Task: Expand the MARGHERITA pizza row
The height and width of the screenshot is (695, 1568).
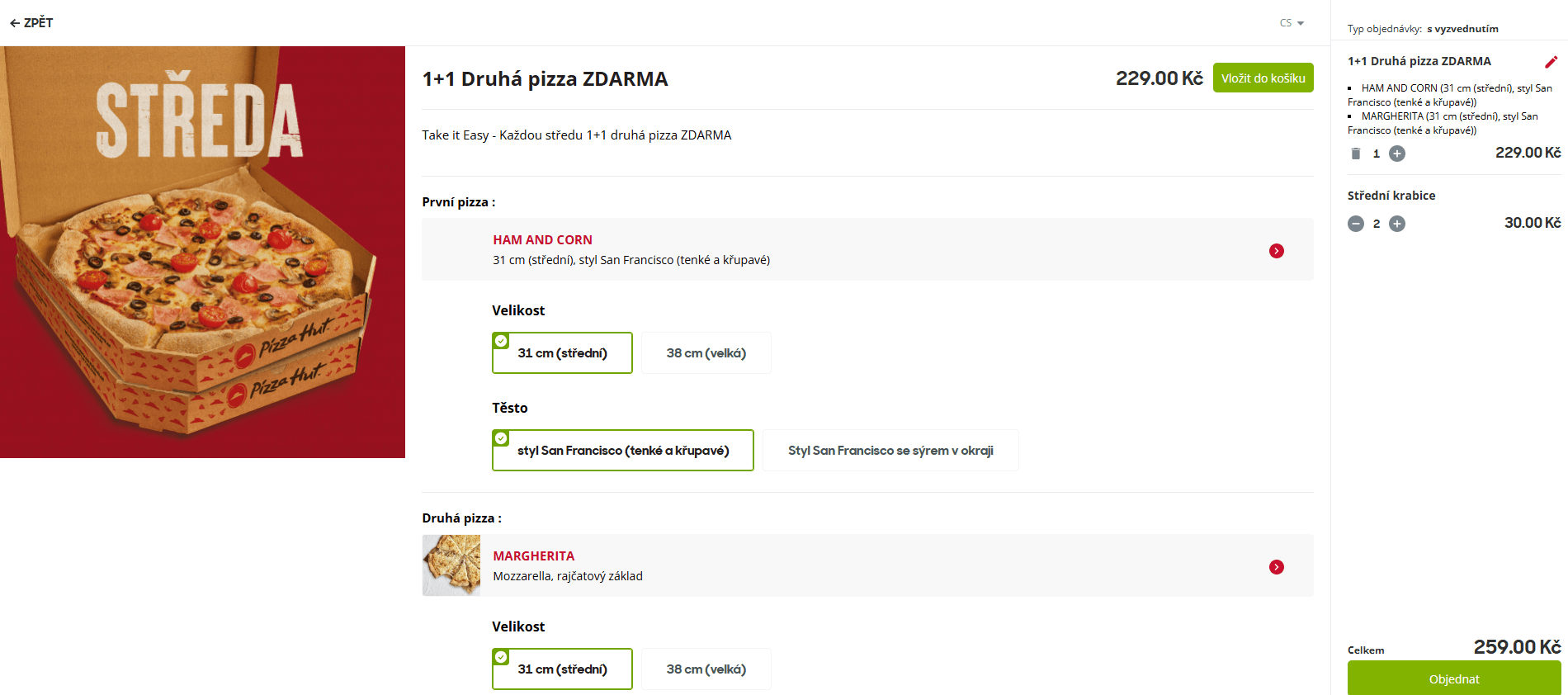Action: coord(825,565)
